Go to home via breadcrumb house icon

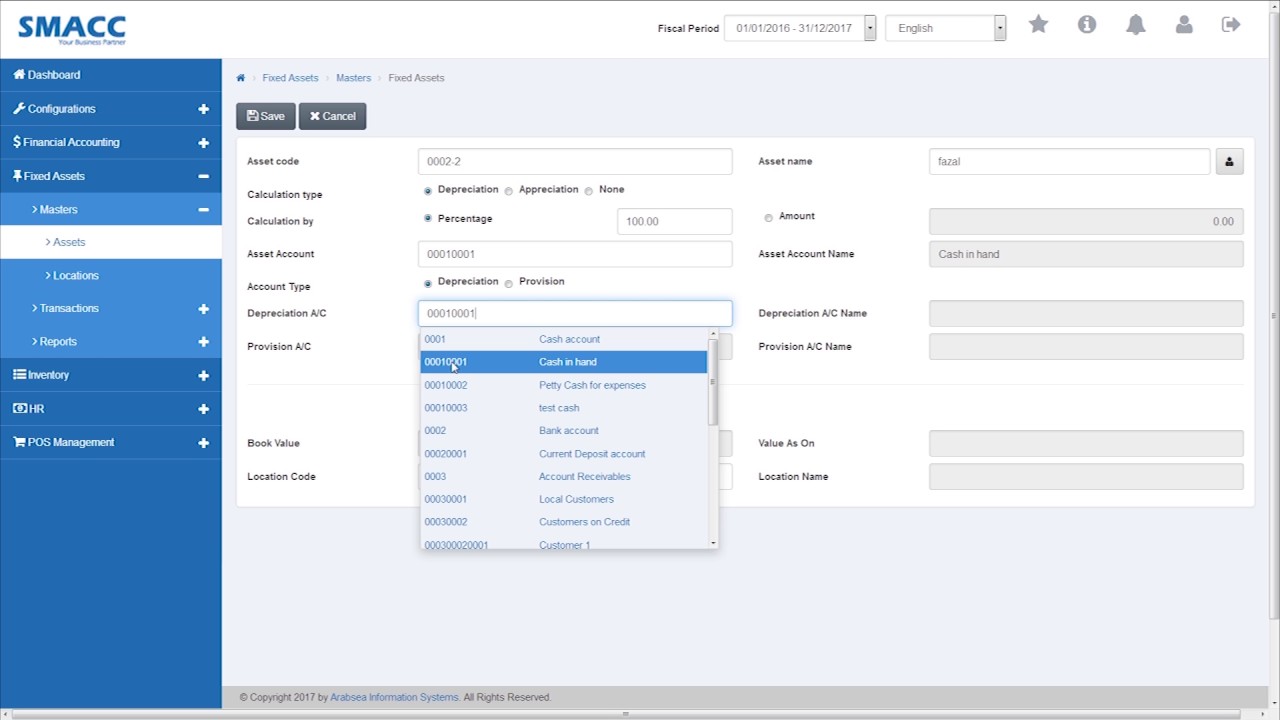click(241, 78)
